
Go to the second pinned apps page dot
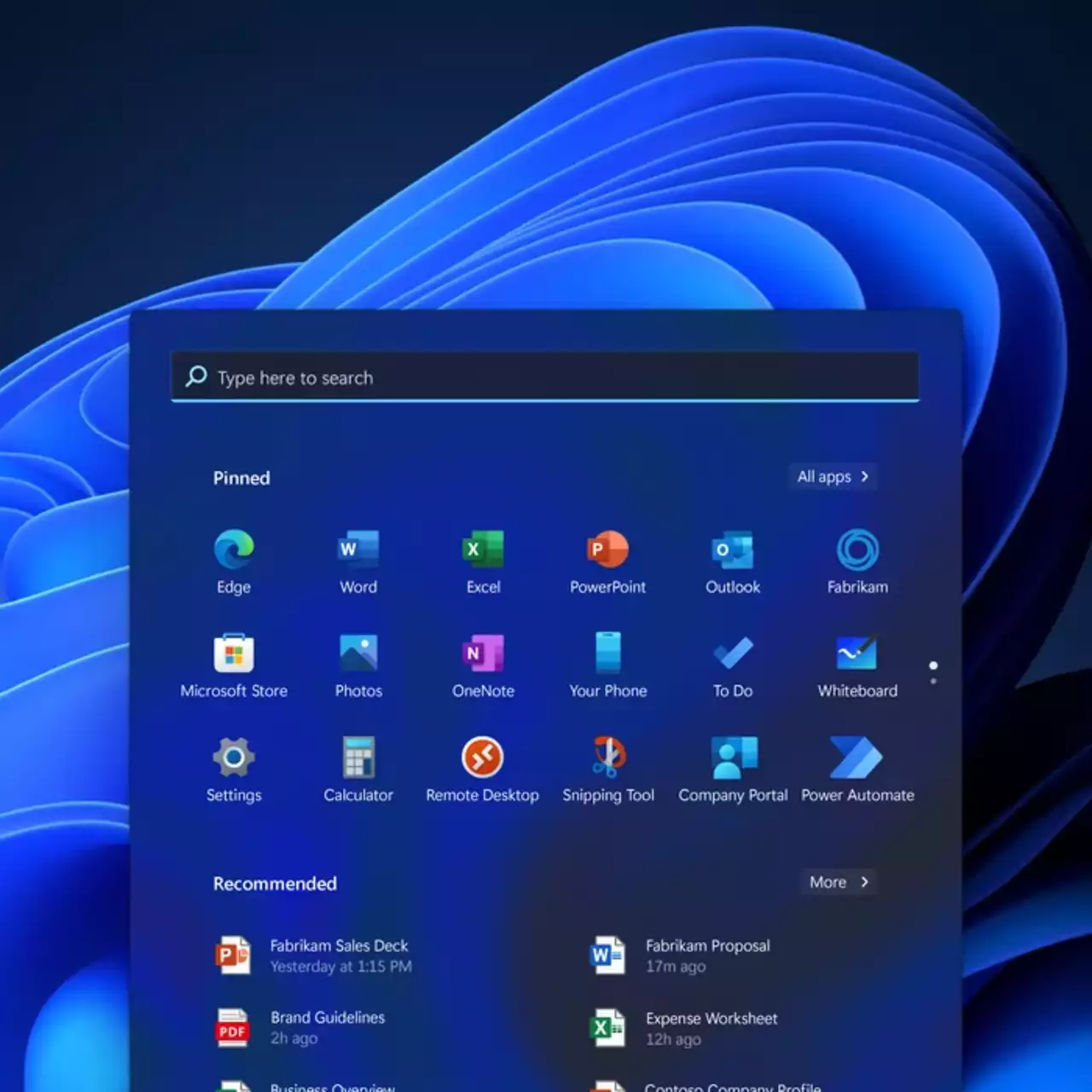click(933, 681)
